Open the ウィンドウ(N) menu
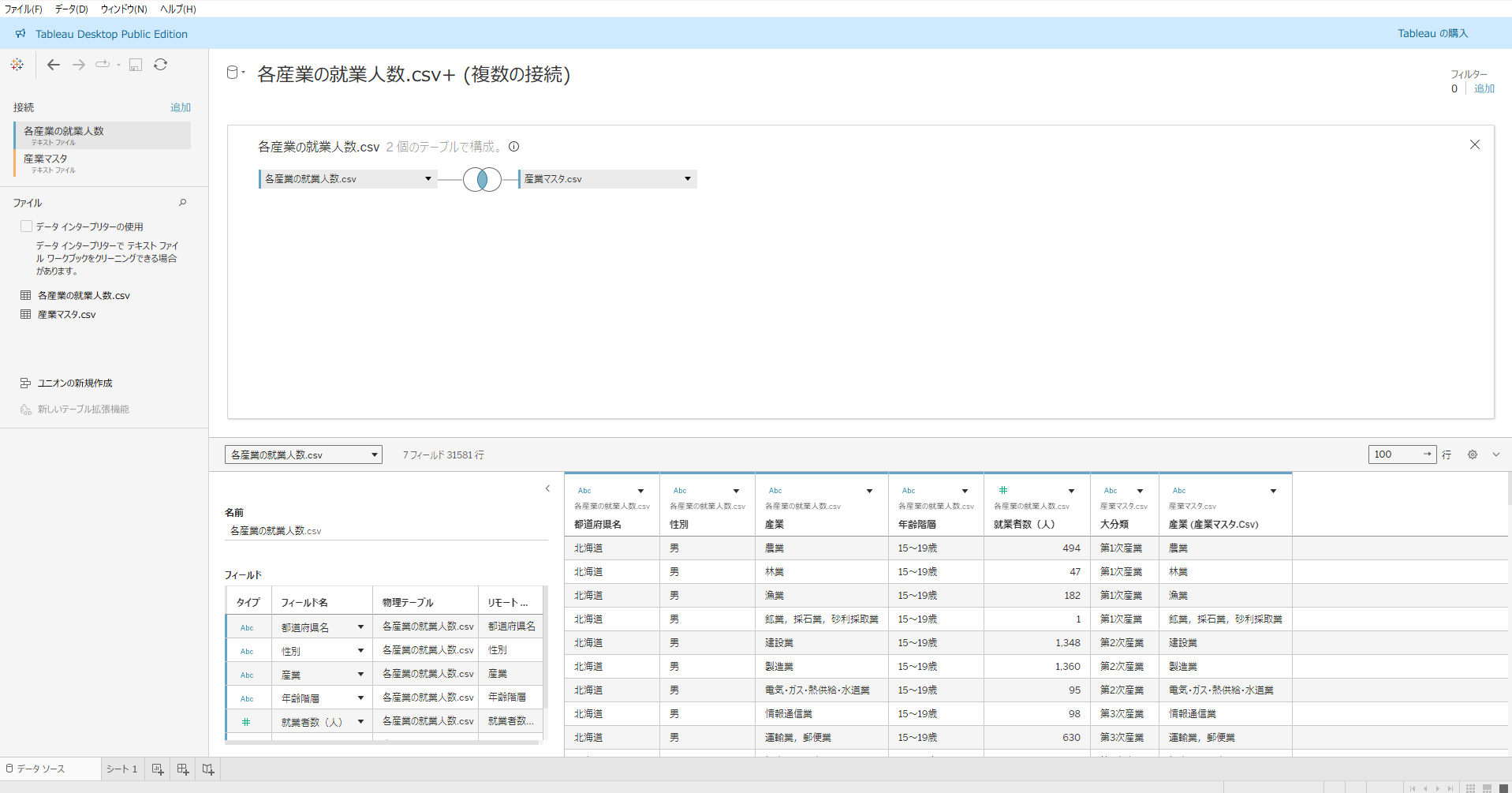The height and width of the screenshot is (793, 1512). pyautogui.click(x=124, y=9)
